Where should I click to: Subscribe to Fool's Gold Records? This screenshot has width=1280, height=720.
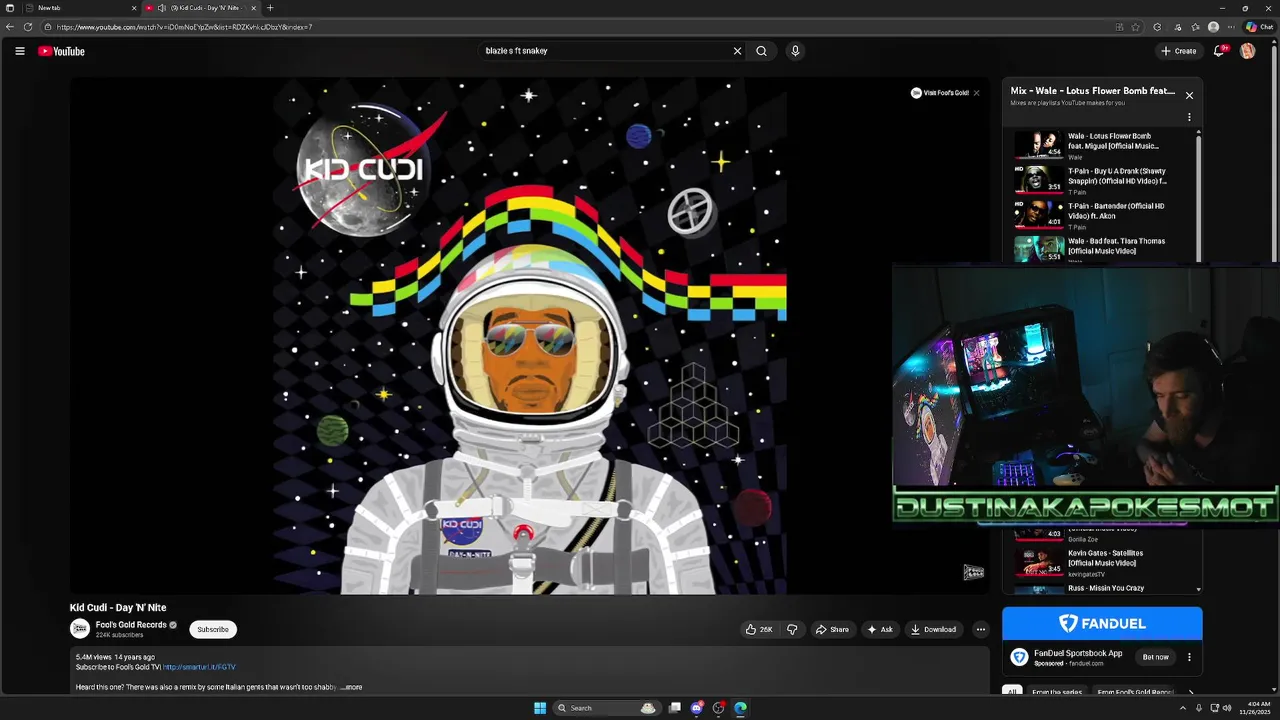(x=213, y=629)
